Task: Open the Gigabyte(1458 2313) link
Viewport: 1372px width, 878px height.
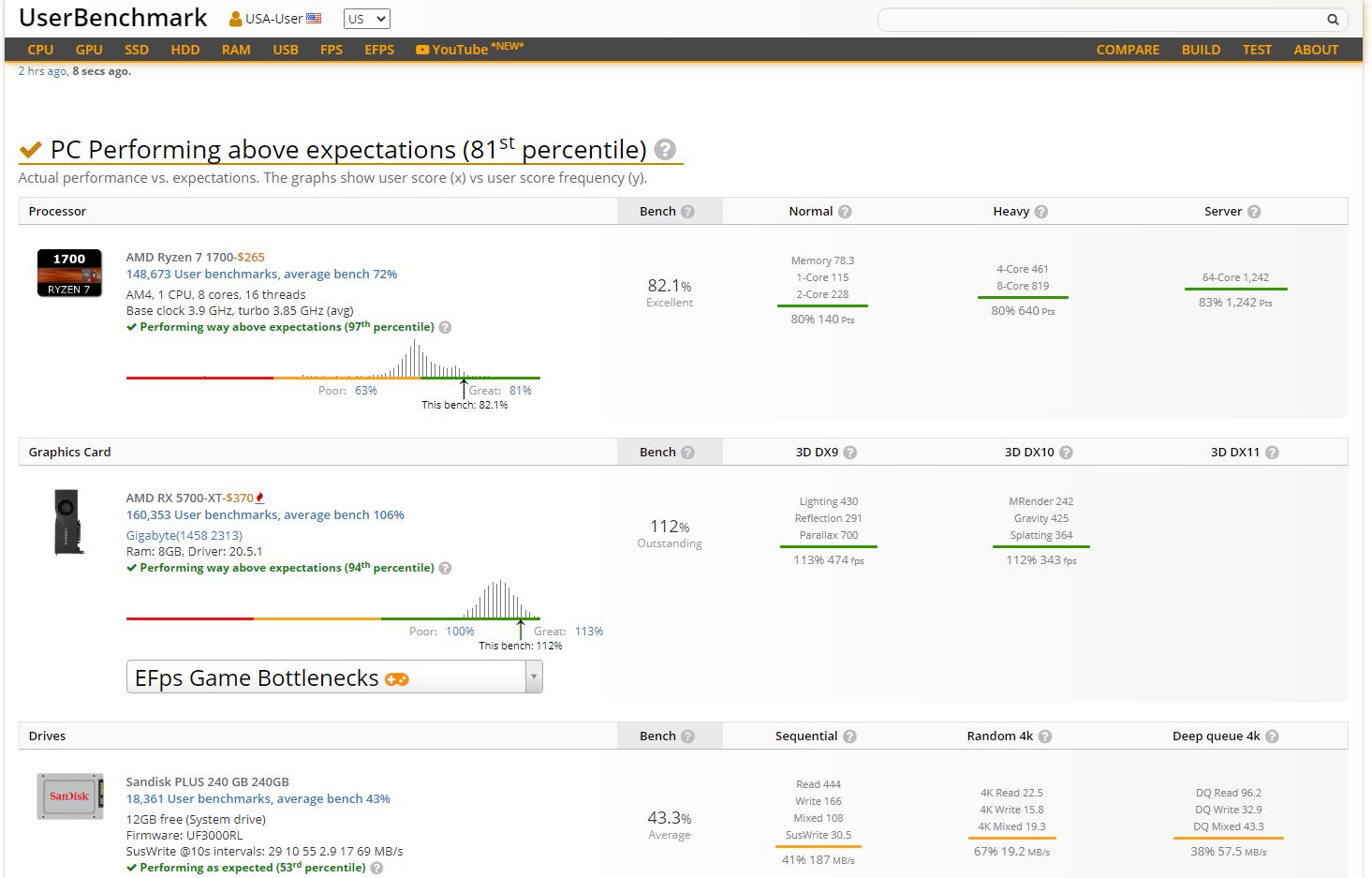Action: (x=184, y=535)
